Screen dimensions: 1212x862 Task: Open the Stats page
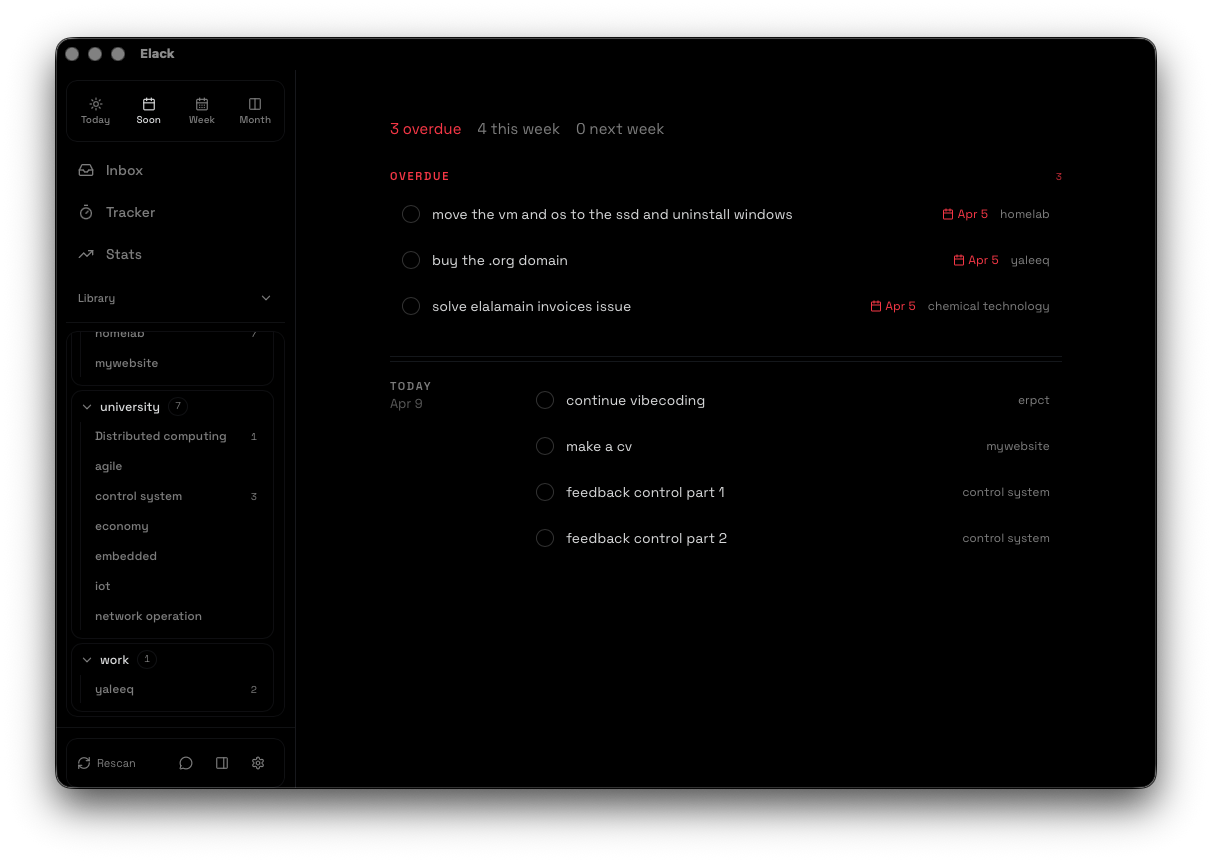(123, 255)
